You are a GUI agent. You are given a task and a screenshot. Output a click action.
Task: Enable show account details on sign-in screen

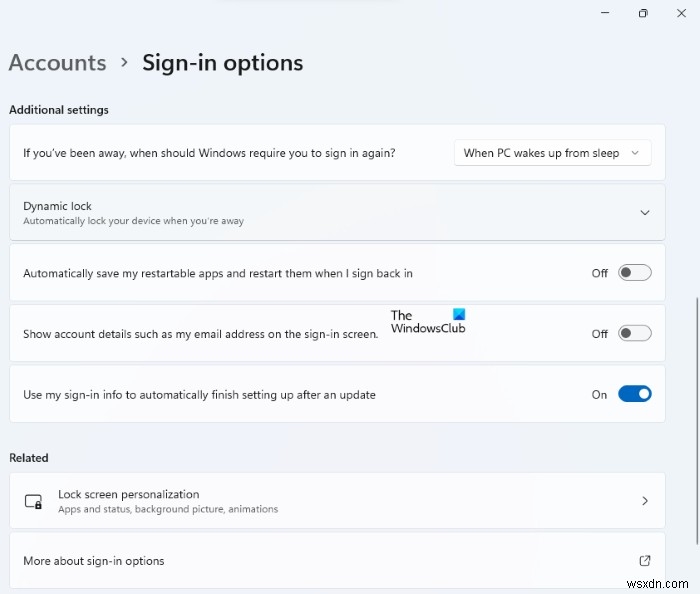(634, 333)
